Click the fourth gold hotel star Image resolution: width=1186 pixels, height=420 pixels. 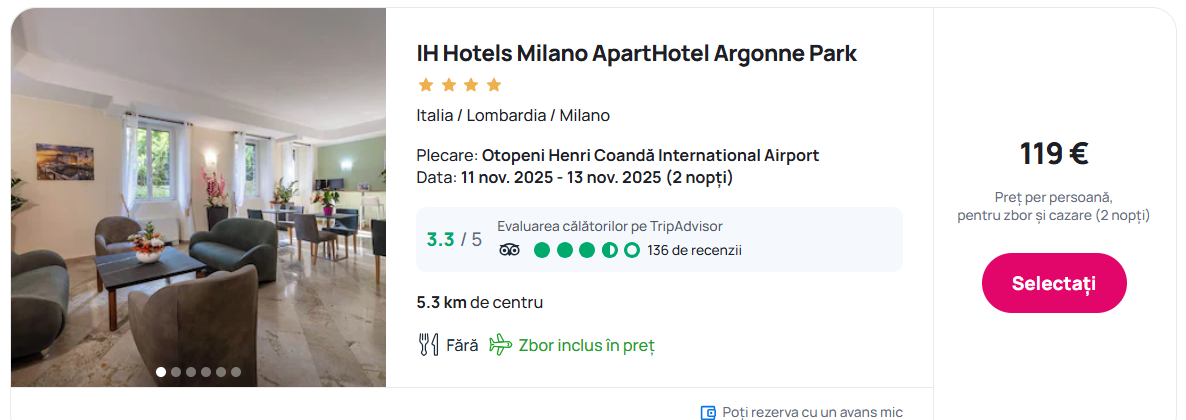[494, 85]
